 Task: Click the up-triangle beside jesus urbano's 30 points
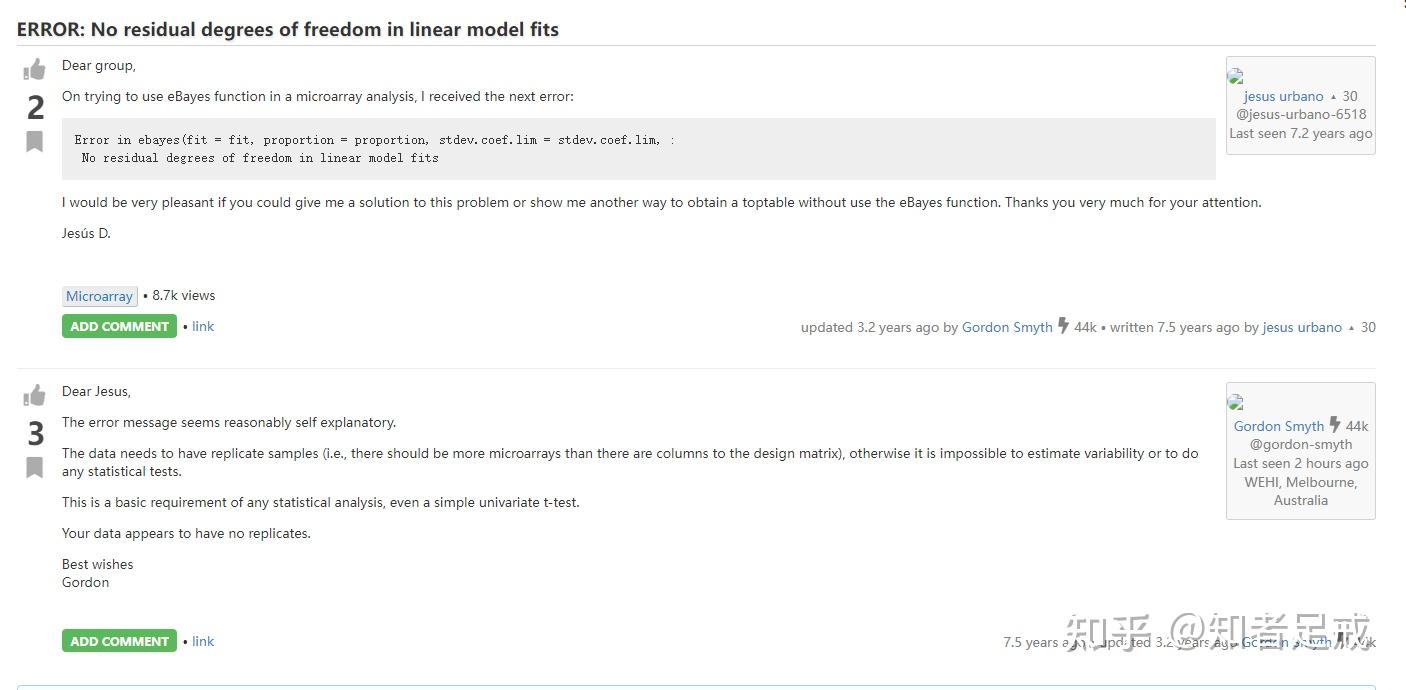click(1335, 95)
